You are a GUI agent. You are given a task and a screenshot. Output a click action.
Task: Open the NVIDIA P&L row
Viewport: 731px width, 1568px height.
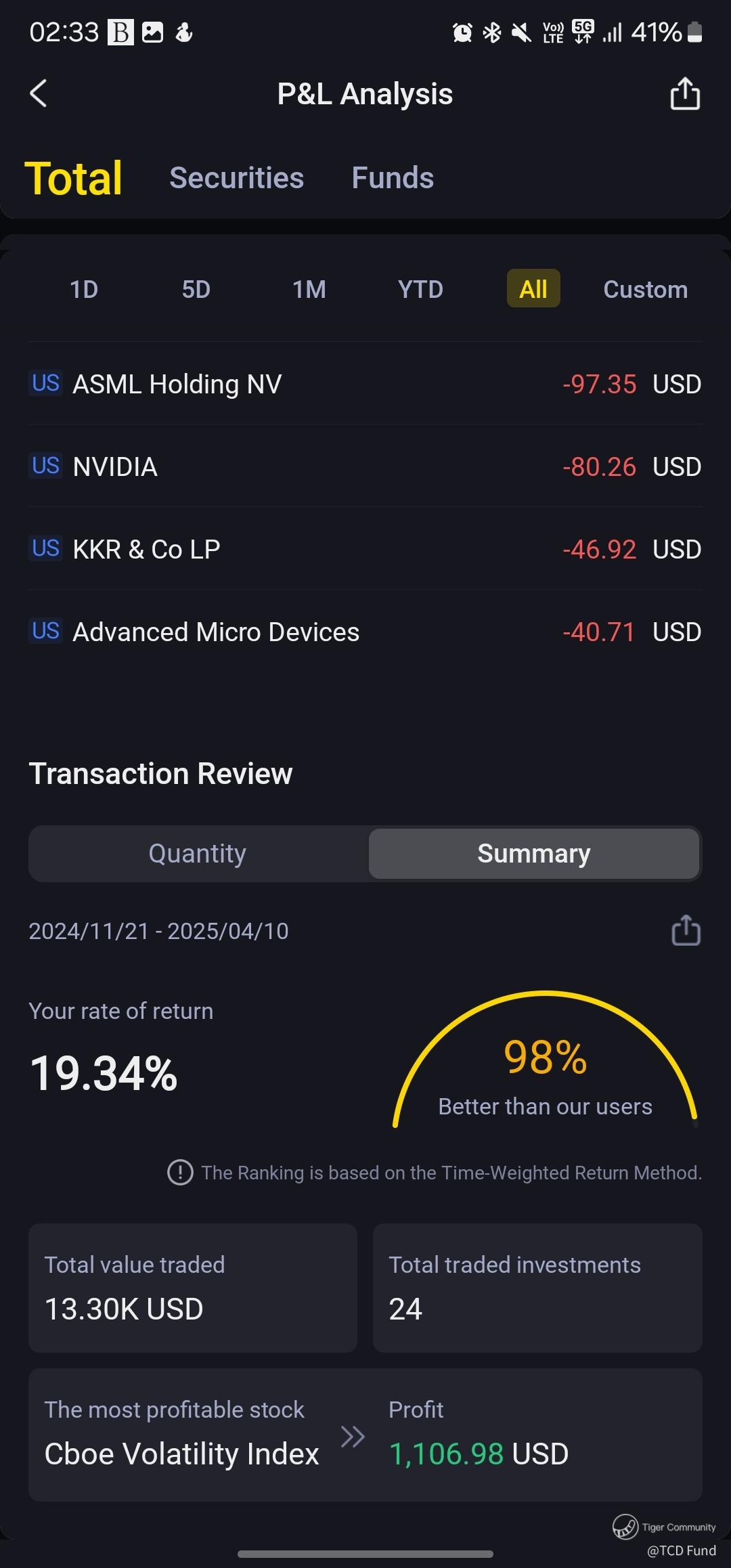tap(365, 466)
